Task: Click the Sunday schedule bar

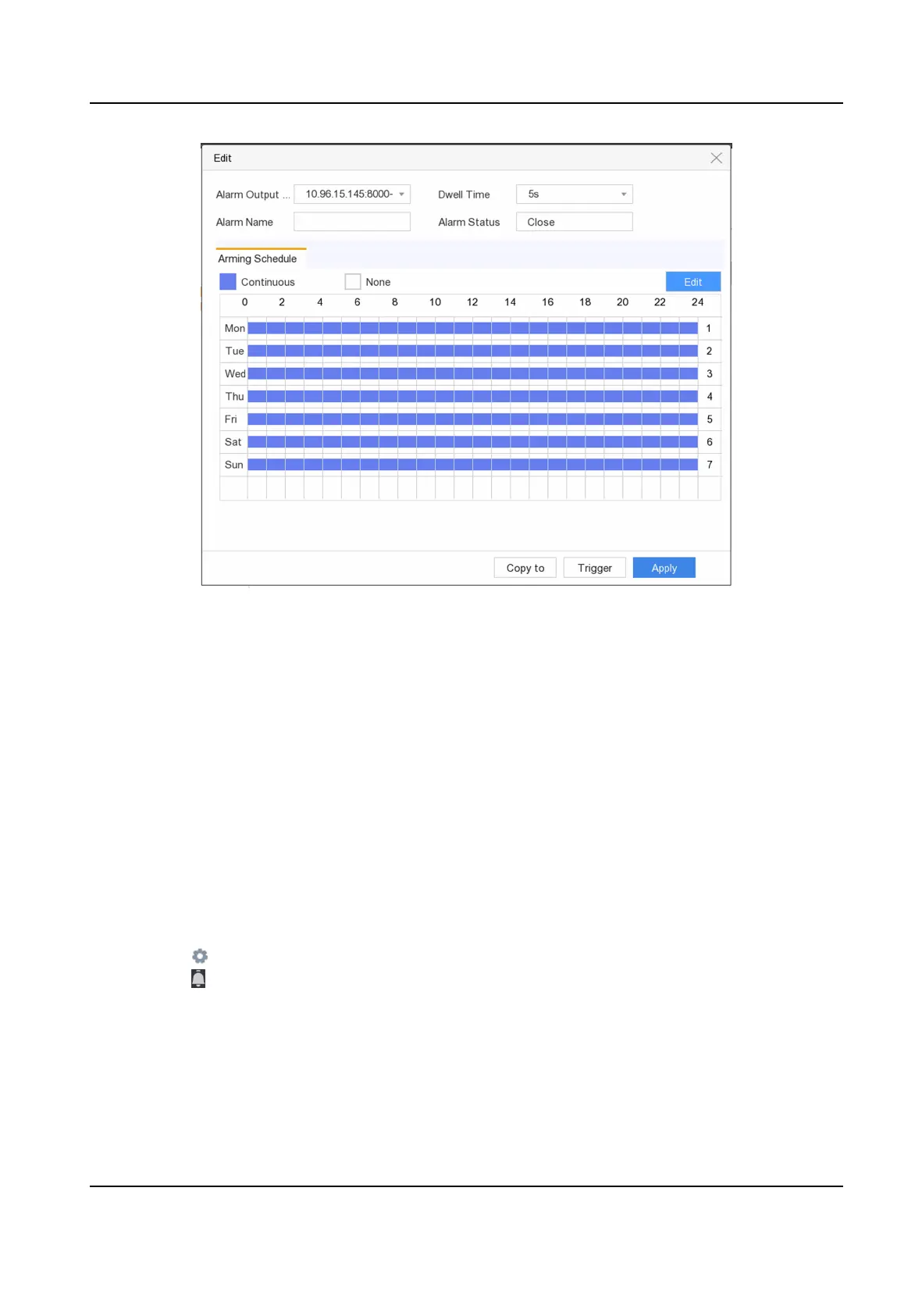Action: coord(472,465)
